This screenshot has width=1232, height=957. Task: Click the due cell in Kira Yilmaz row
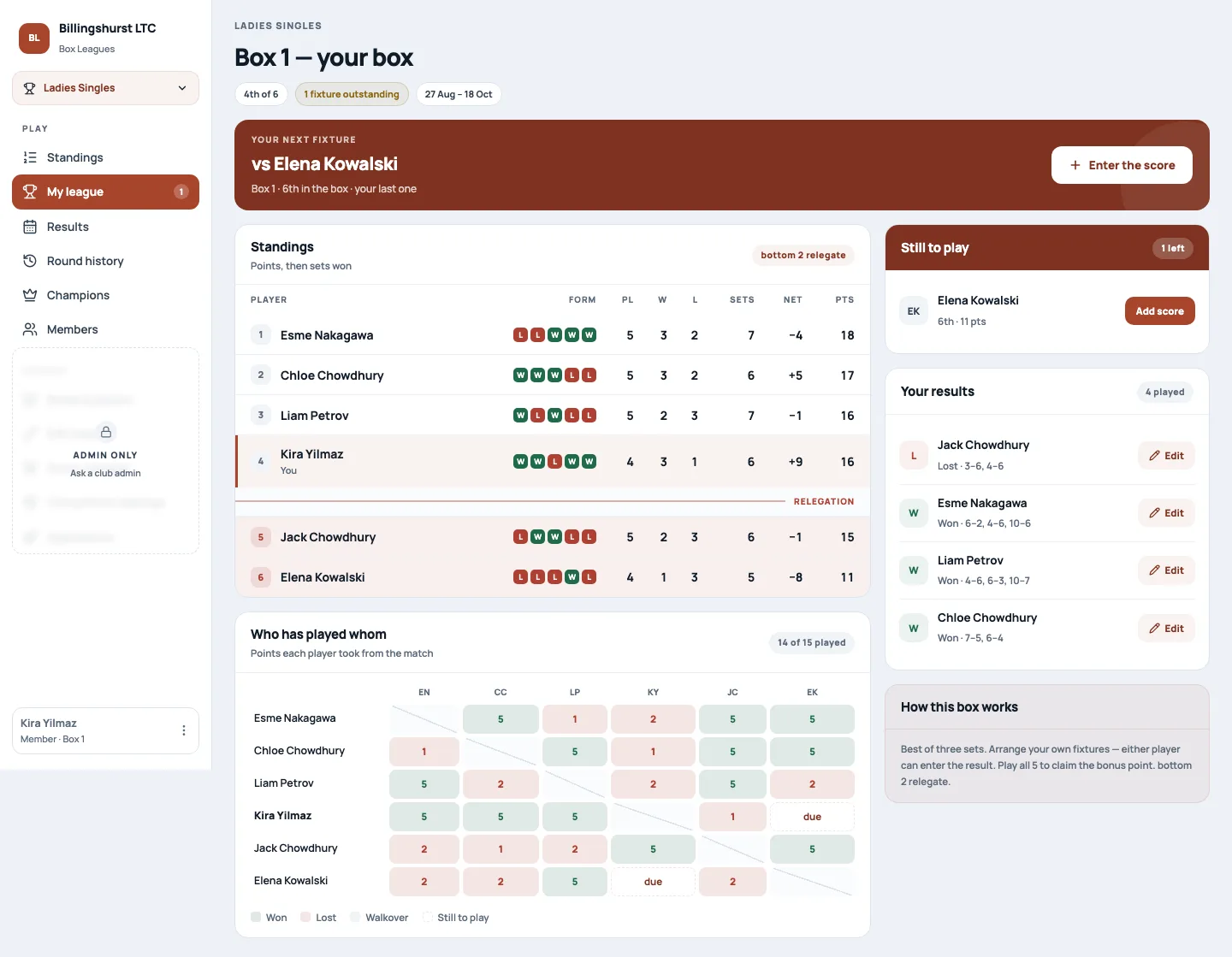pyautogui.click(x=812, y=817)
